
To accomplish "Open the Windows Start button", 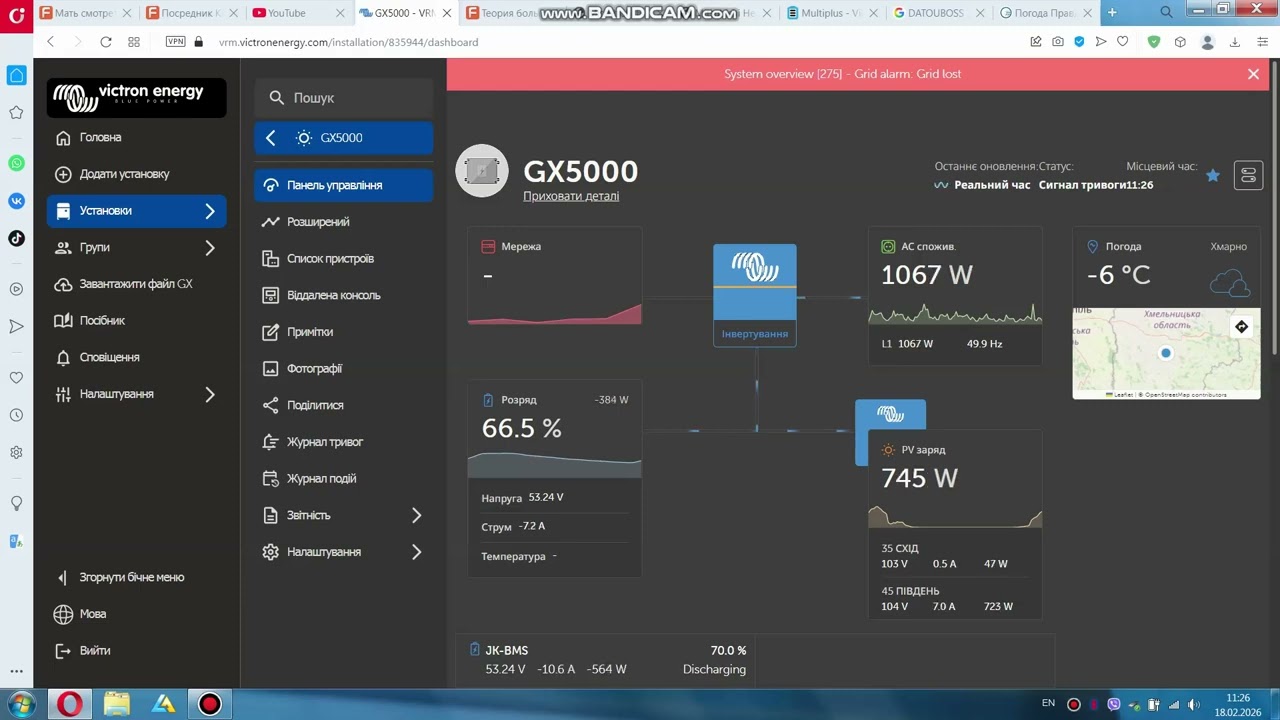I will 21,704.
